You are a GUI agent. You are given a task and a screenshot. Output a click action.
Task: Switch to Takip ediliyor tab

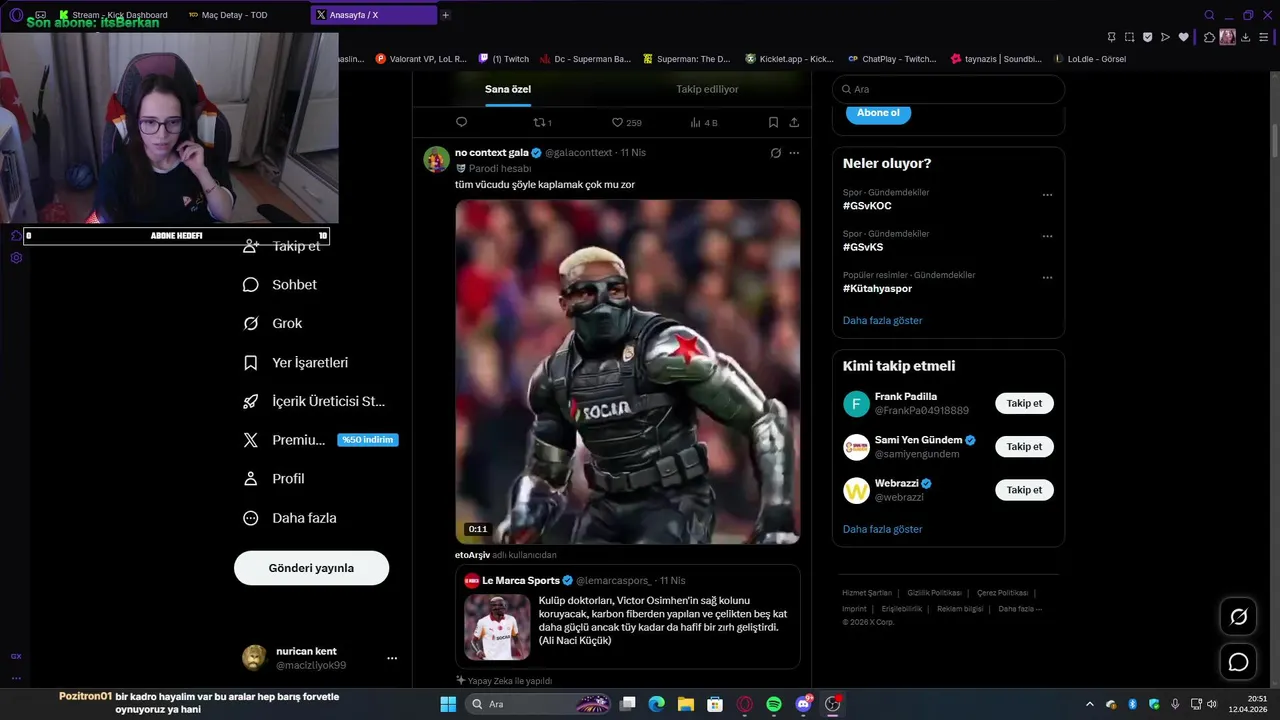(707, 89)
